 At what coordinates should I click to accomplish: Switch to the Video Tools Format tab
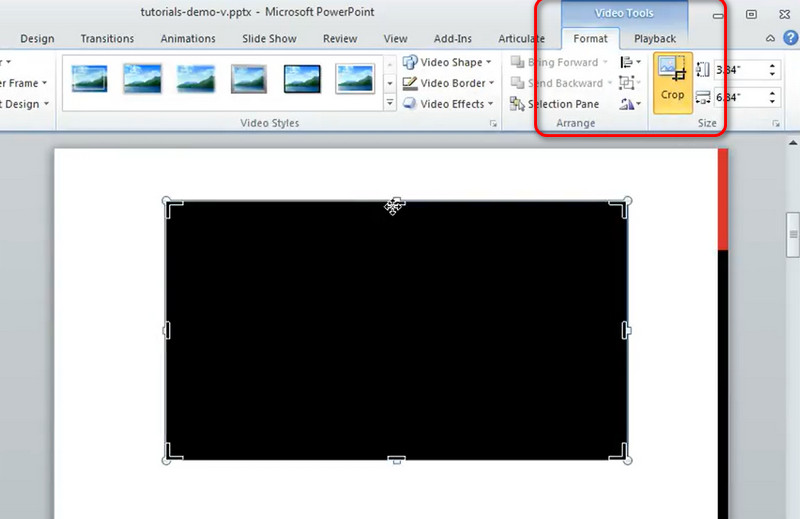coord(590,39)
